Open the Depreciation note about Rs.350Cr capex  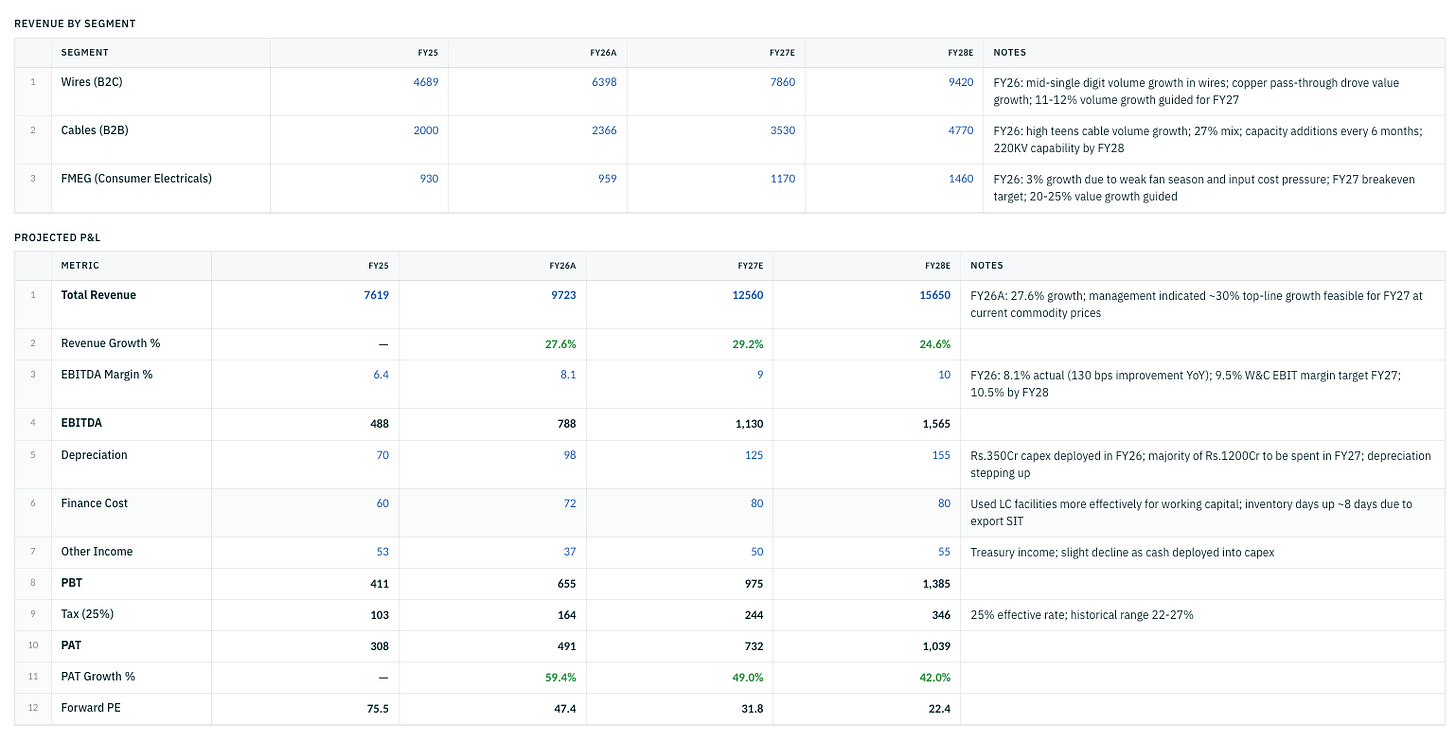tap(1200, 464)
